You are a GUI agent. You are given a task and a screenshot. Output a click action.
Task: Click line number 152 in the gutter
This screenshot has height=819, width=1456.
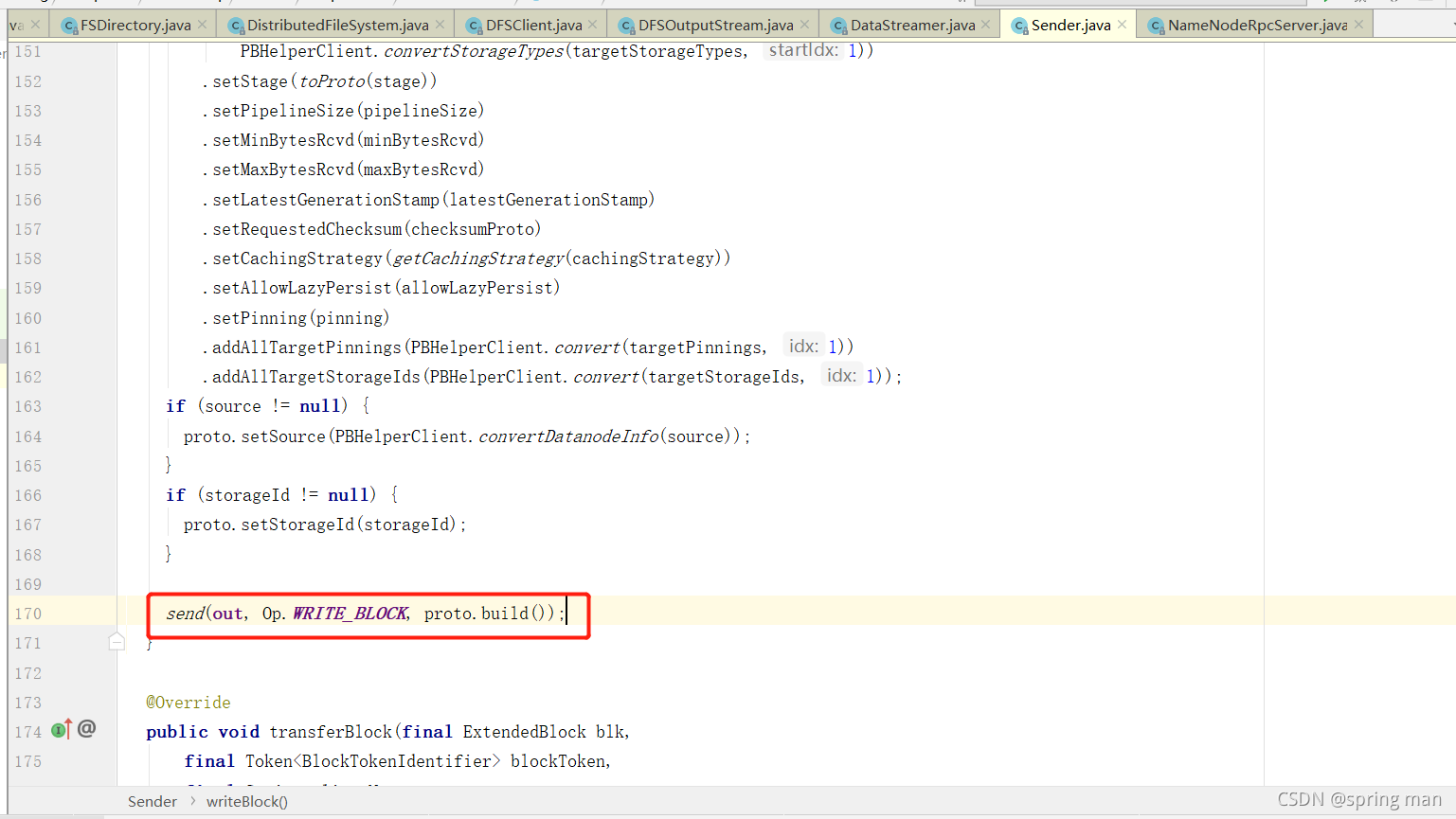pyautogui.click(x=28, y=81)
